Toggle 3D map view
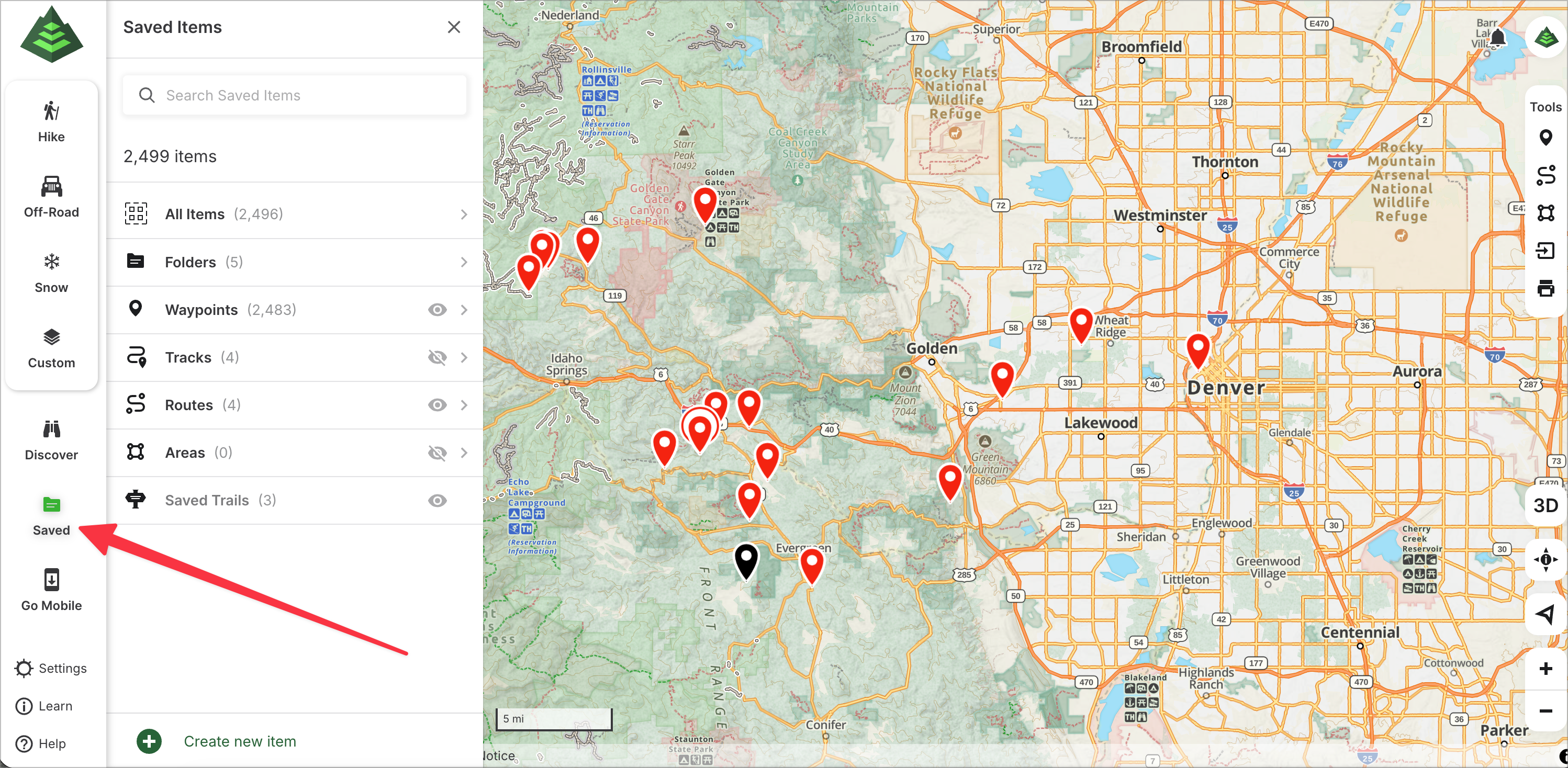 click(1545, 505)
